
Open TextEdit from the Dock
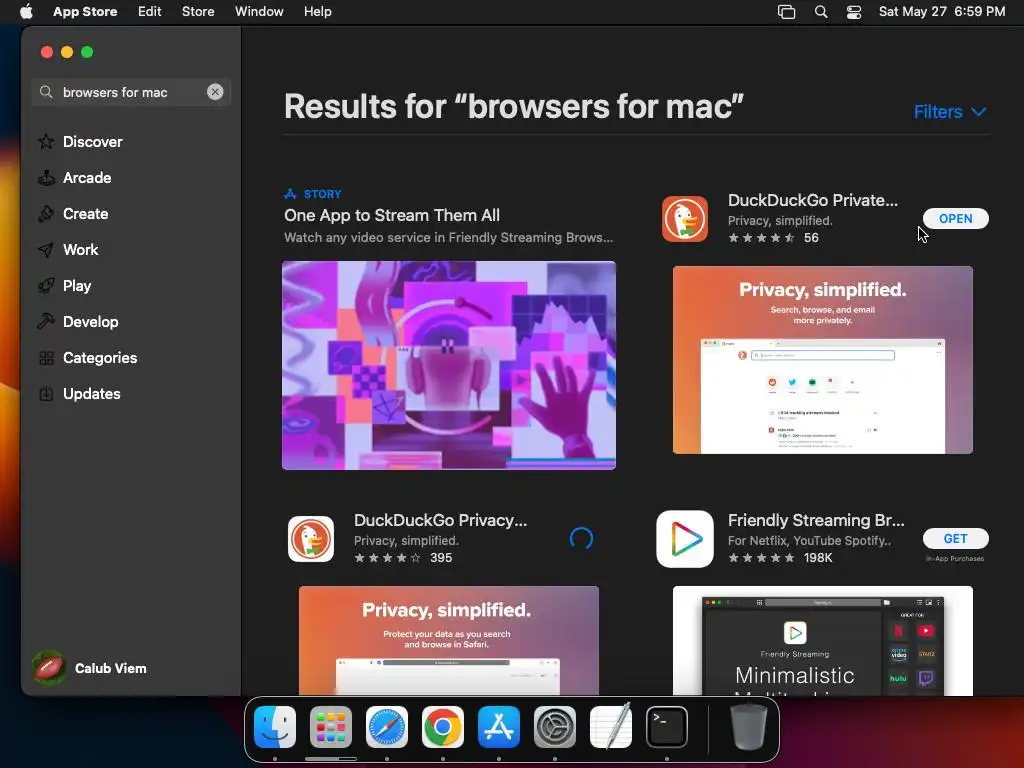[611, 727]
